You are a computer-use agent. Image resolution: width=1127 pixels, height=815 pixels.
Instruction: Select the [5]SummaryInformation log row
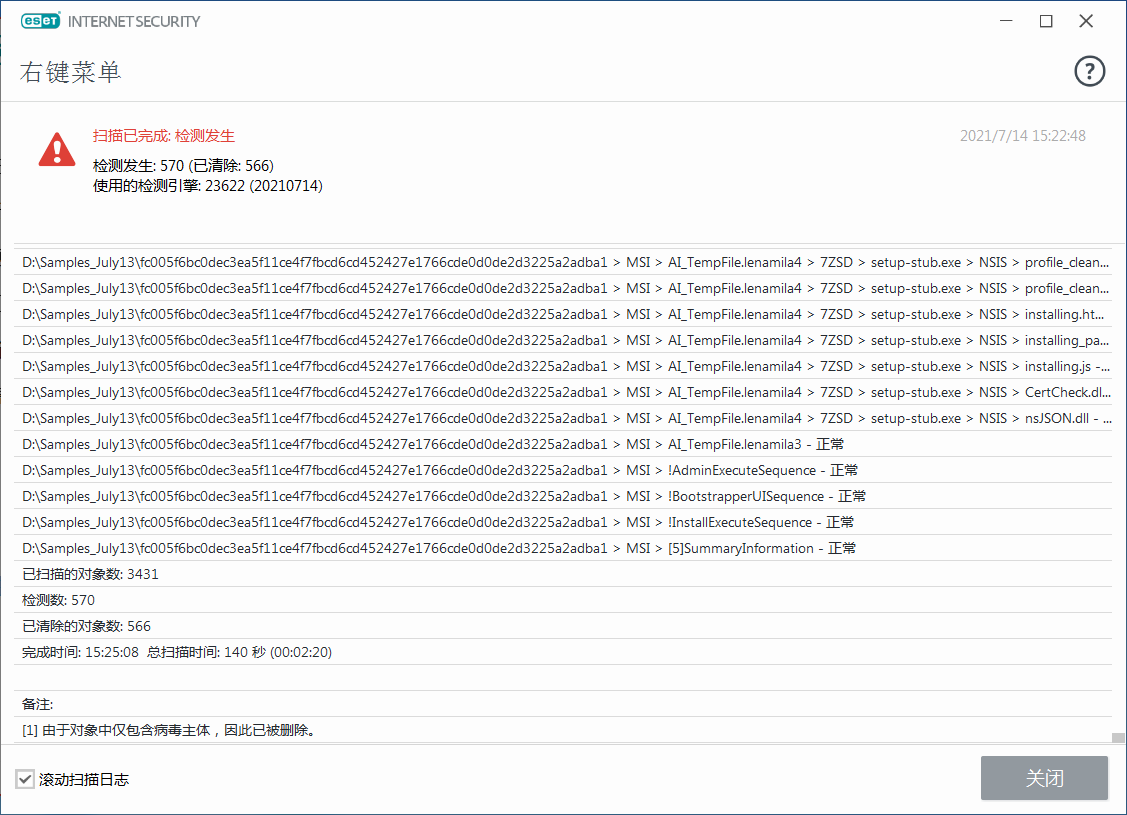pos(564,548)
